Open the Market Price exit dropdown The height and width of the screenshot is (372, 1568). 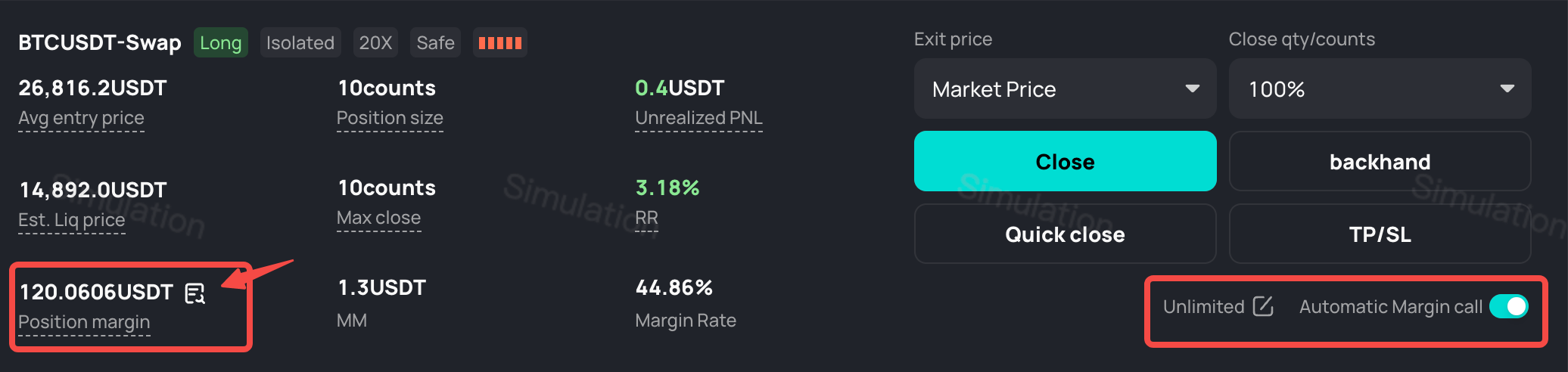(x=1066, y=89)
